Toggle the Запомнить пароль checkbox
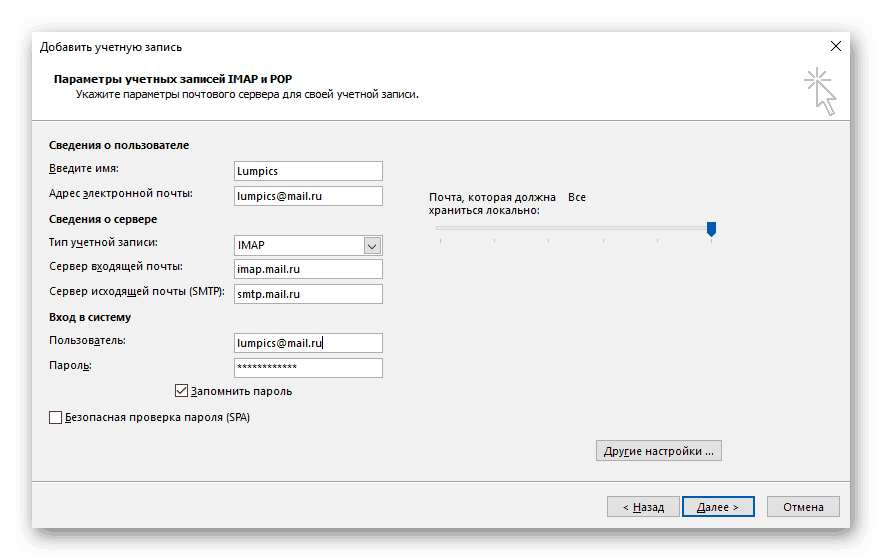 pos(181,391)
